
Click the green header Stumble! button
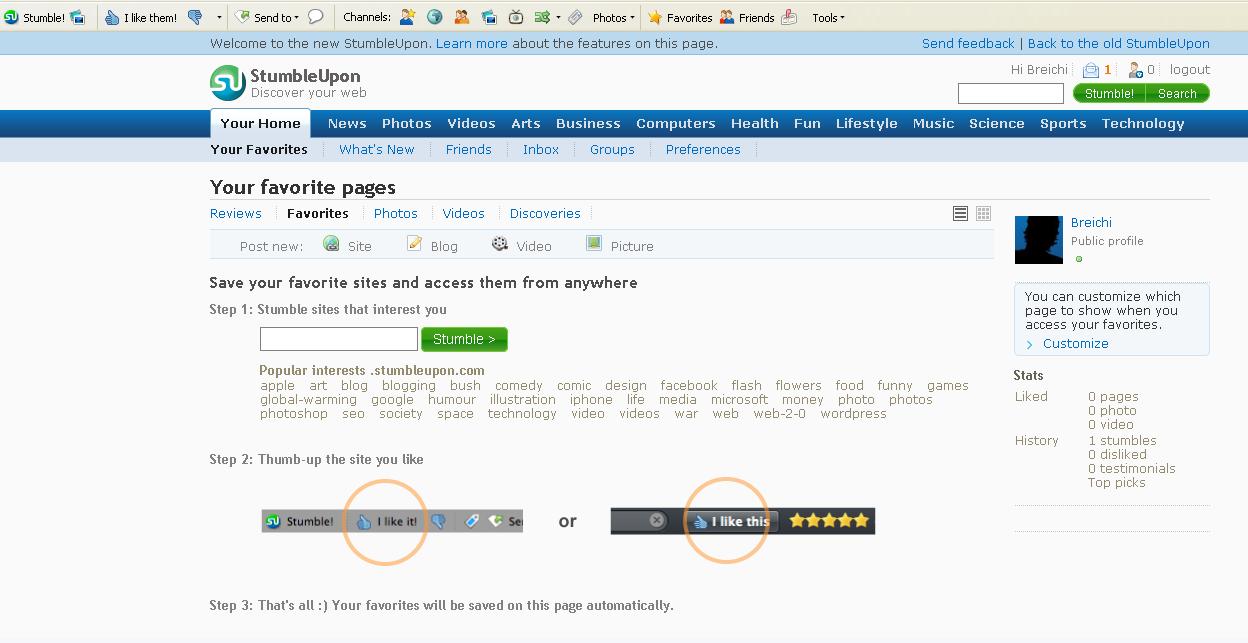1109,93
